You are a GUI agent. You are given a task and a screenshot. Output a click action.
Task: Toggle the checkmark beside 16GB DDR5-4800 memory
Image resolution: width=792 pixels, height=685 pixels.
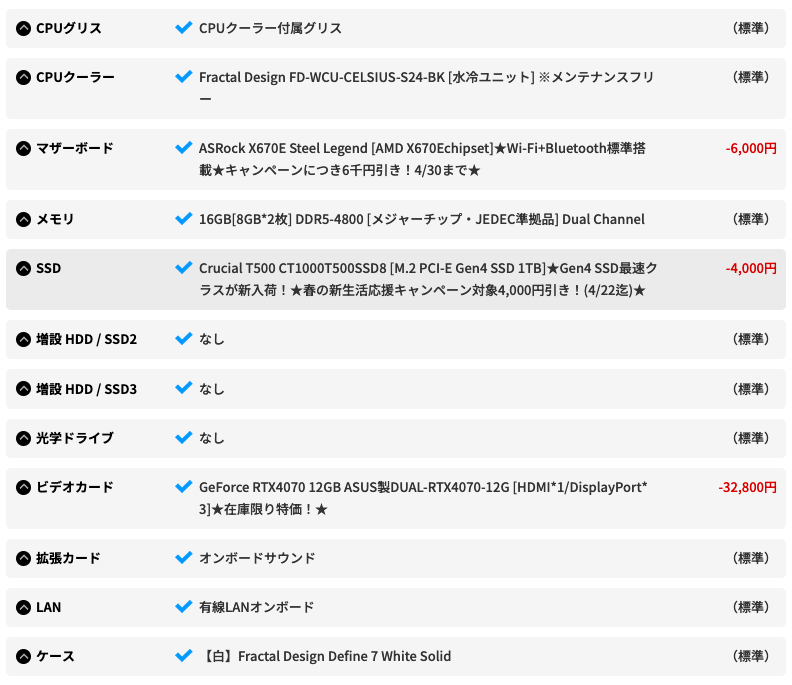click(x=183, y=218)
